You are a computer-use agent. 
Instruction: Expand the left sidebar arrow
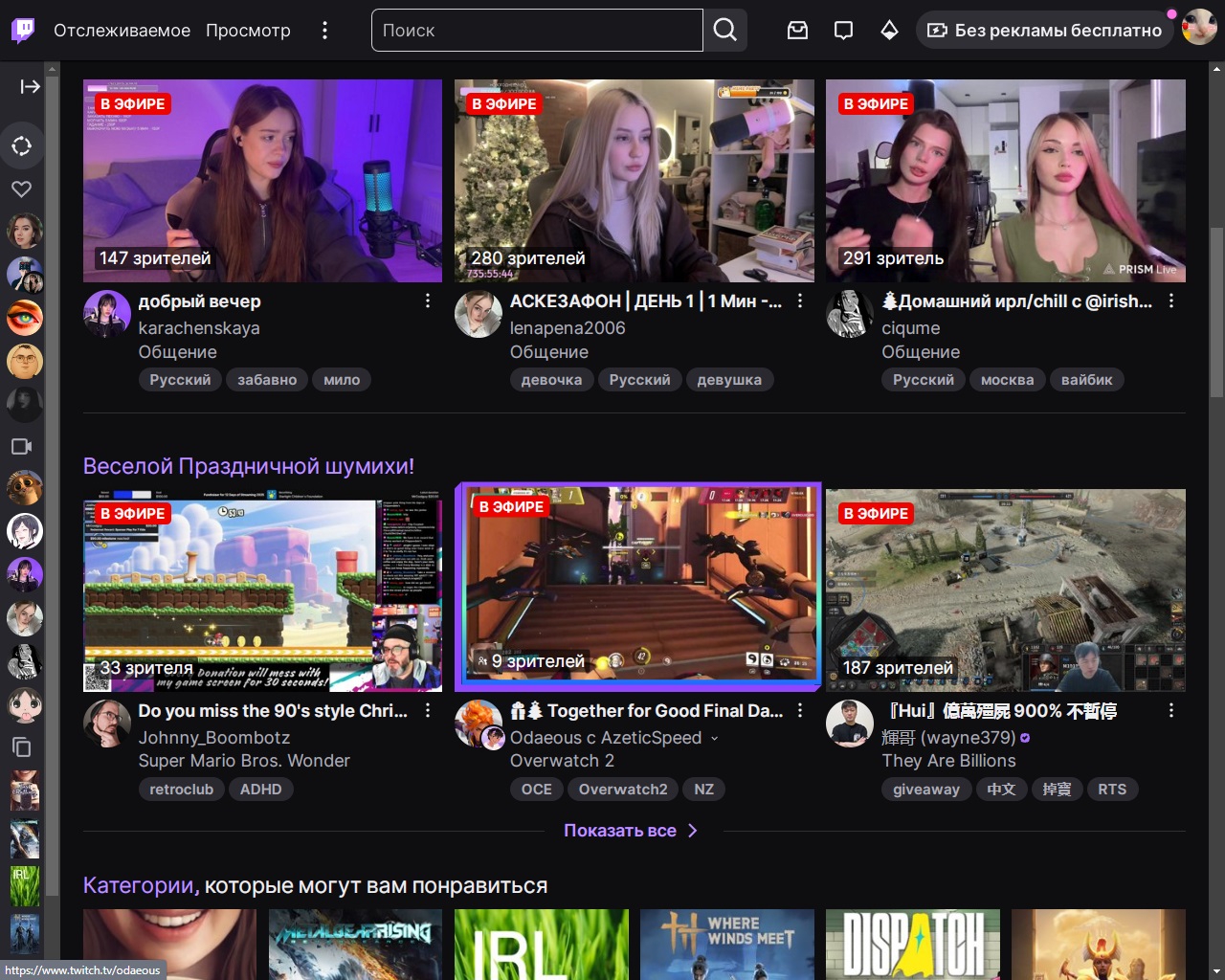[x=30, y=87]
